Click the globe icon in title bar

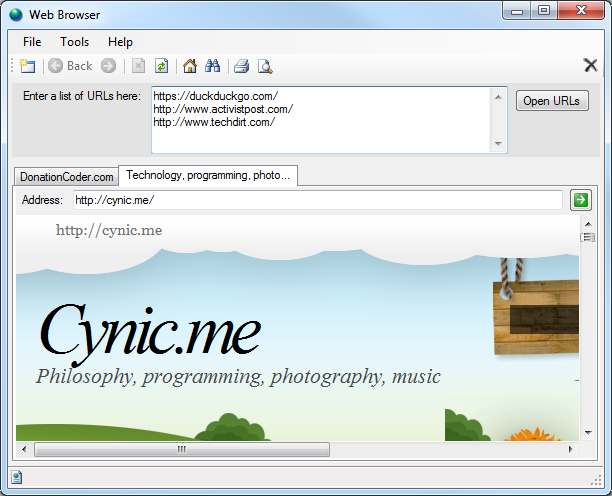[16, 15]
